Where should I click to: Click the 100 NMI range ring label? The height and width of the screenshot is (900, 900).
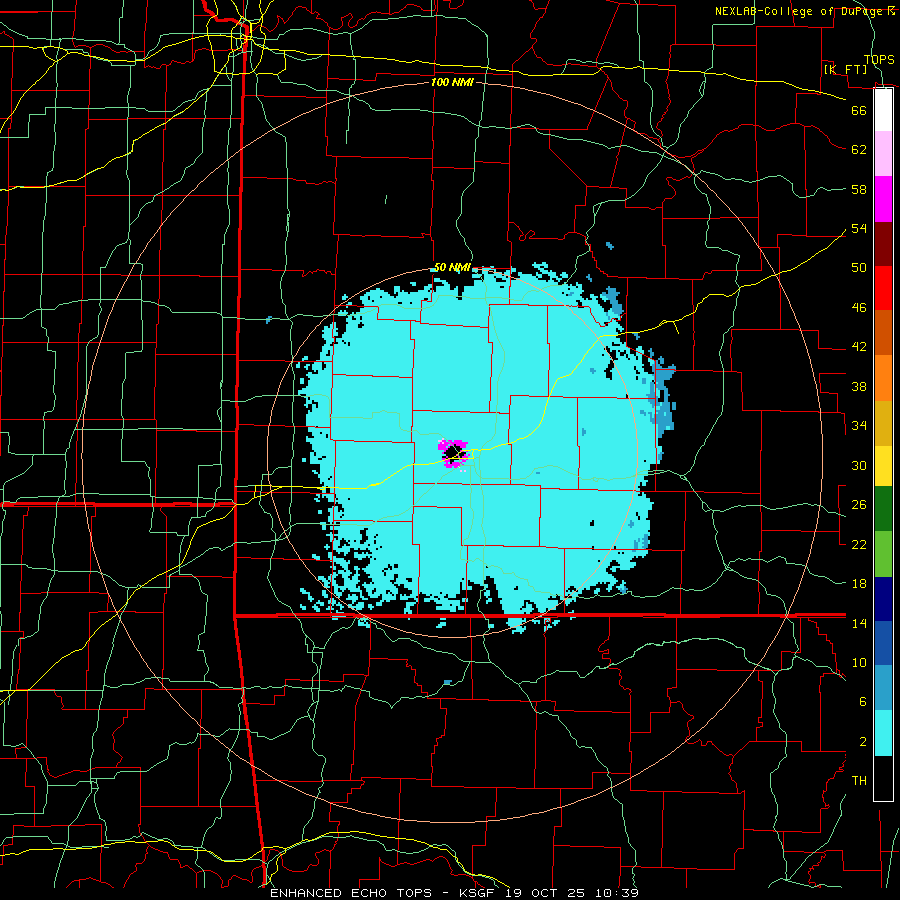(452, 82)
